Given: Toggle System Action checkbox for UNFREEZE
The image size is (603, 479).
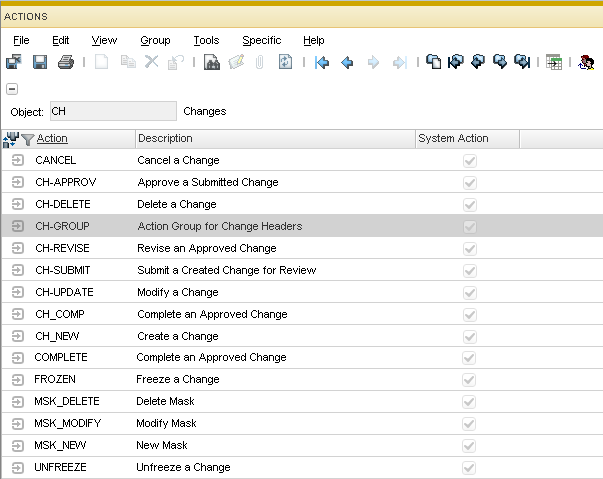Looking at the screenshot, I should coord(469,468).
